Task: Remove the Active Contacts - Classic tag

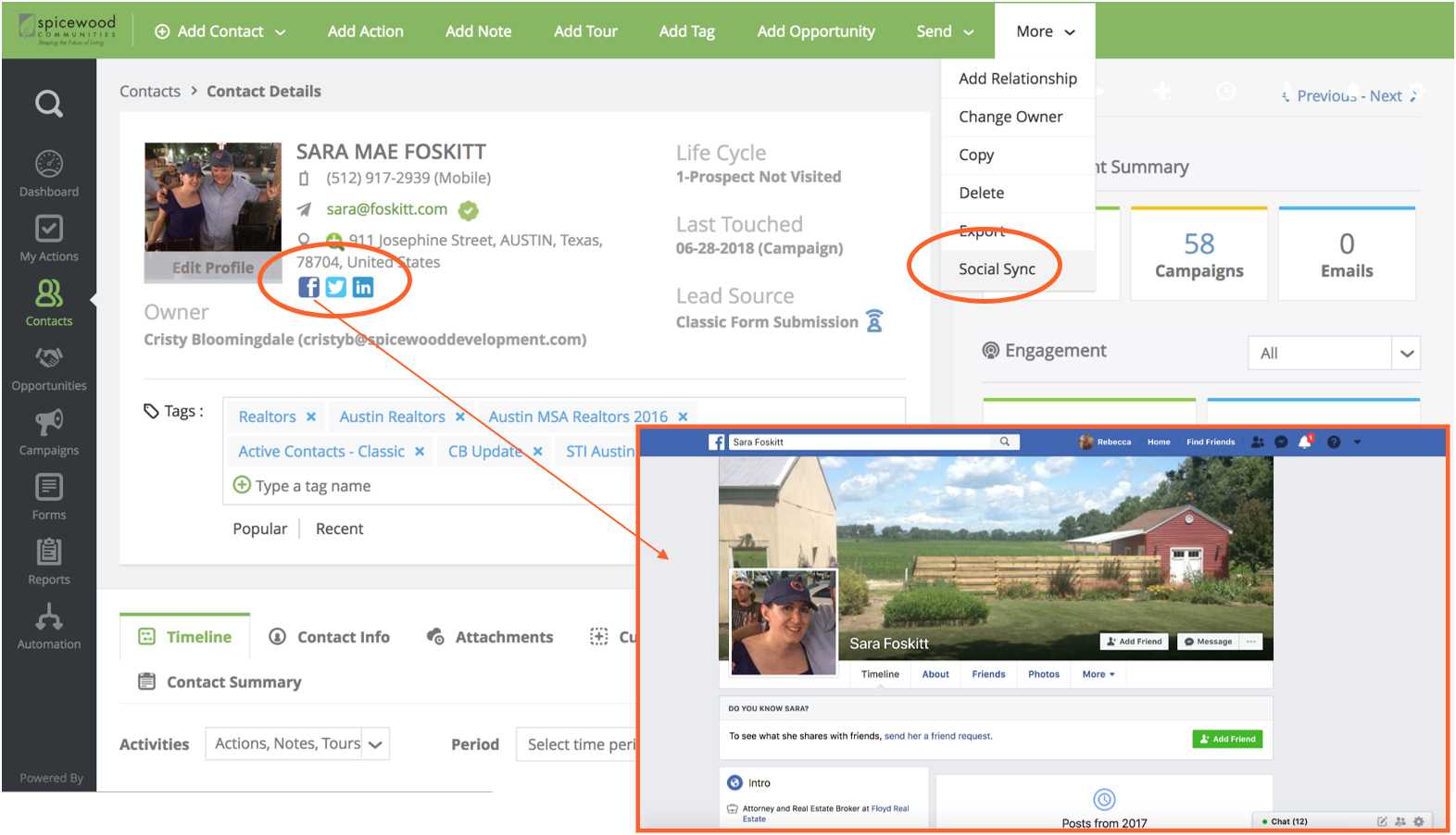Action: tap(420, 451)
